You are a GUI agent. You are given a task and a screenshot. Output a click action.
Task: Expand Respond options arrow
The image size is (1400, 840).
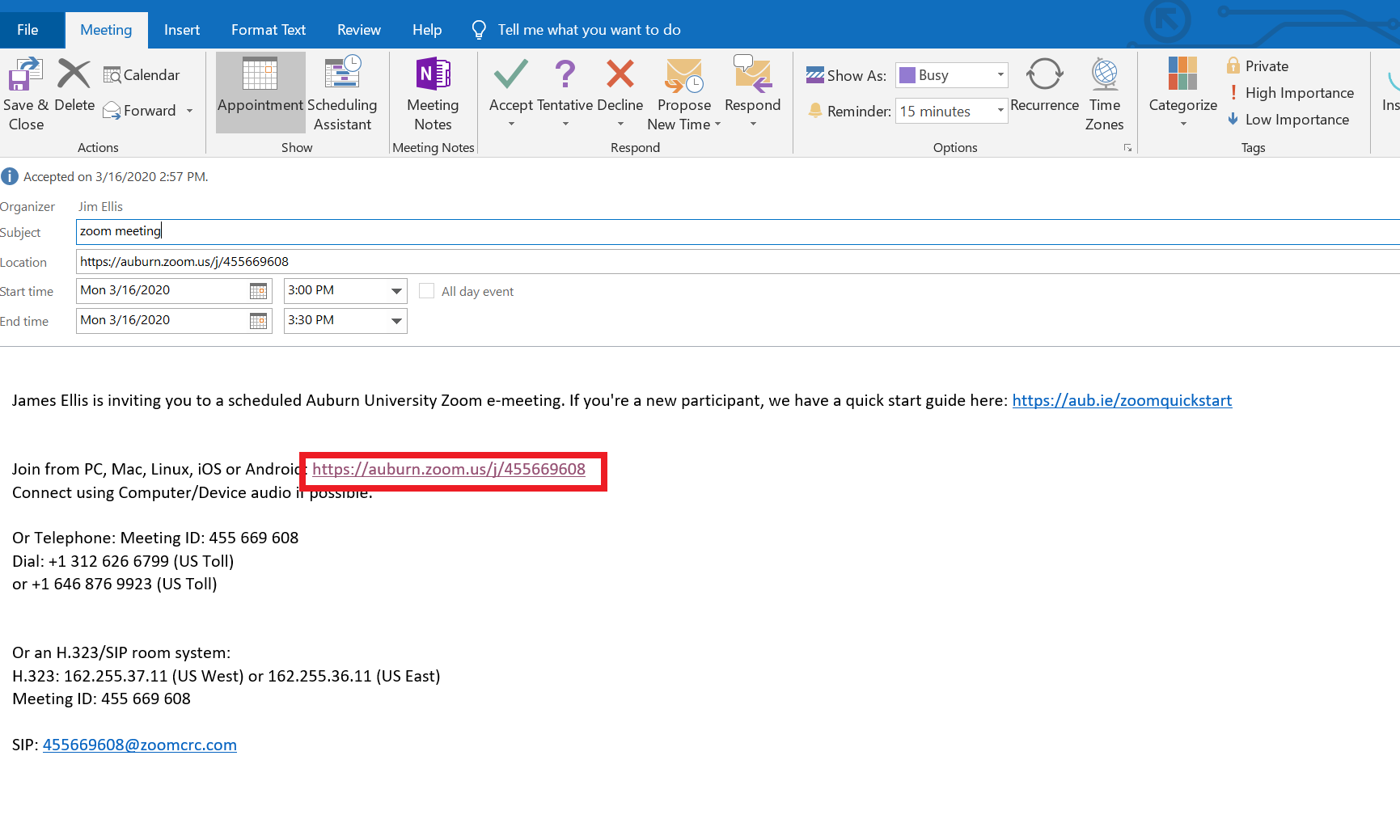[753, 124]
